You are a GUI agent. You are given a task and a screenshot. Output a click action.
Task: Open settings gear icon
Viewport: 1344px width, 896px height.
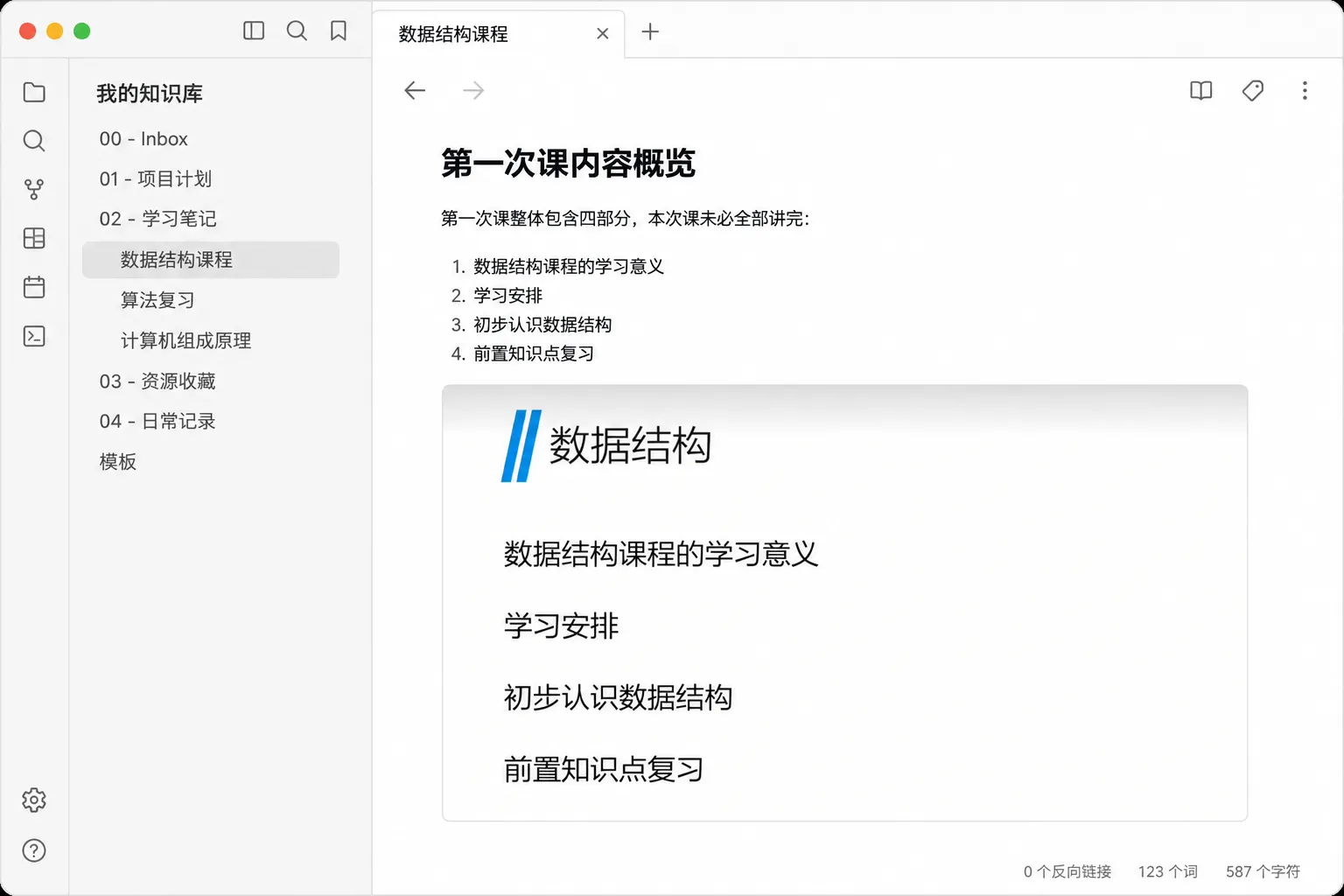click(34, 800)
